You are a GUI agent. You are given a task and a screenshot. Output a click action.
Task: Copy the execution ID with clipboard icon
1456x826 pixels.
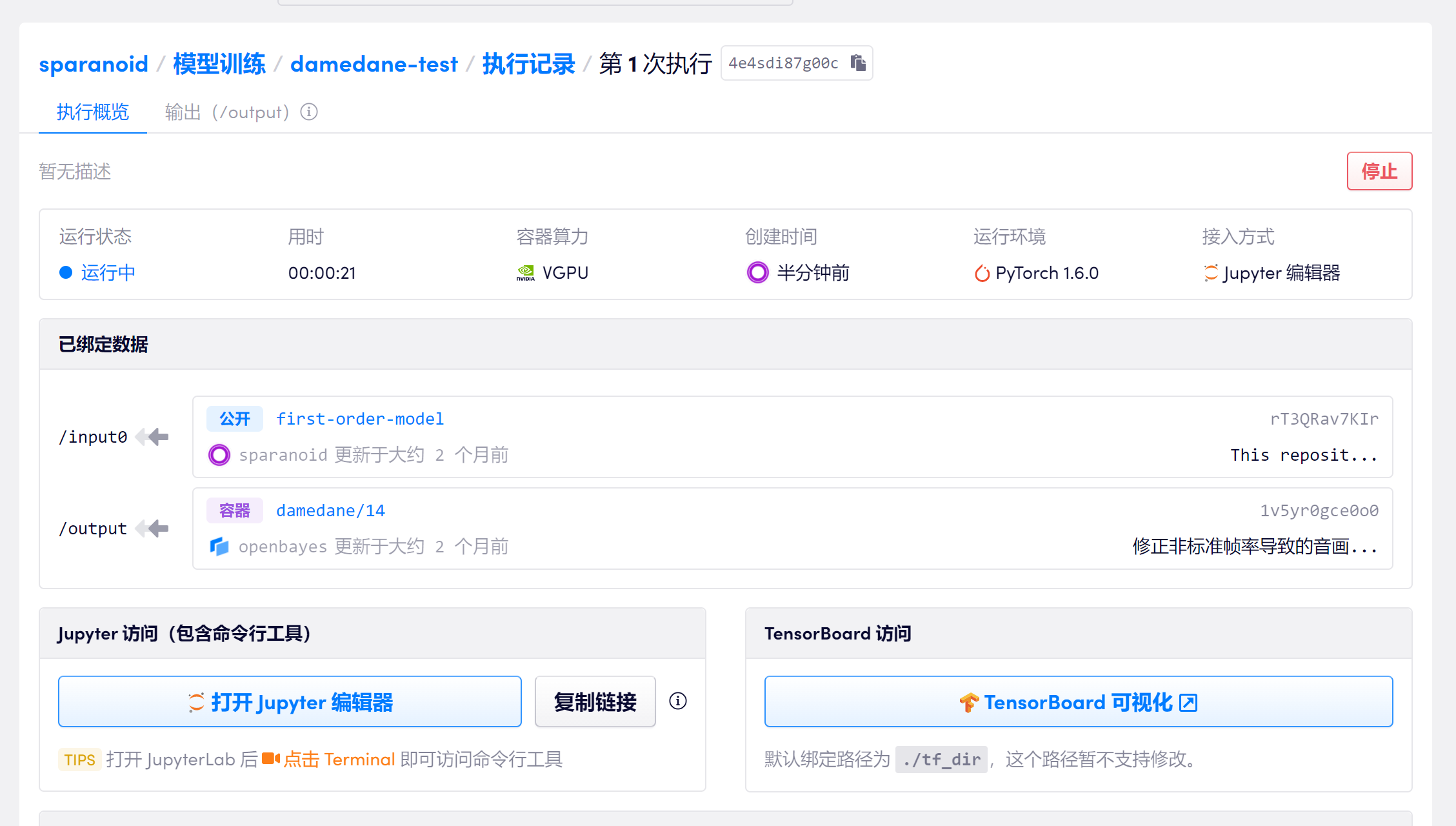pos(858,63)
